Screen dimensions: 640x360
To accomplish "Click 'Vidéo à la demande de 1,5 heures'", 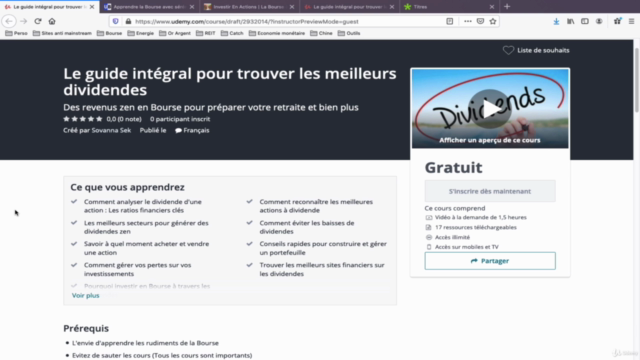I will (x=481, y=218).
